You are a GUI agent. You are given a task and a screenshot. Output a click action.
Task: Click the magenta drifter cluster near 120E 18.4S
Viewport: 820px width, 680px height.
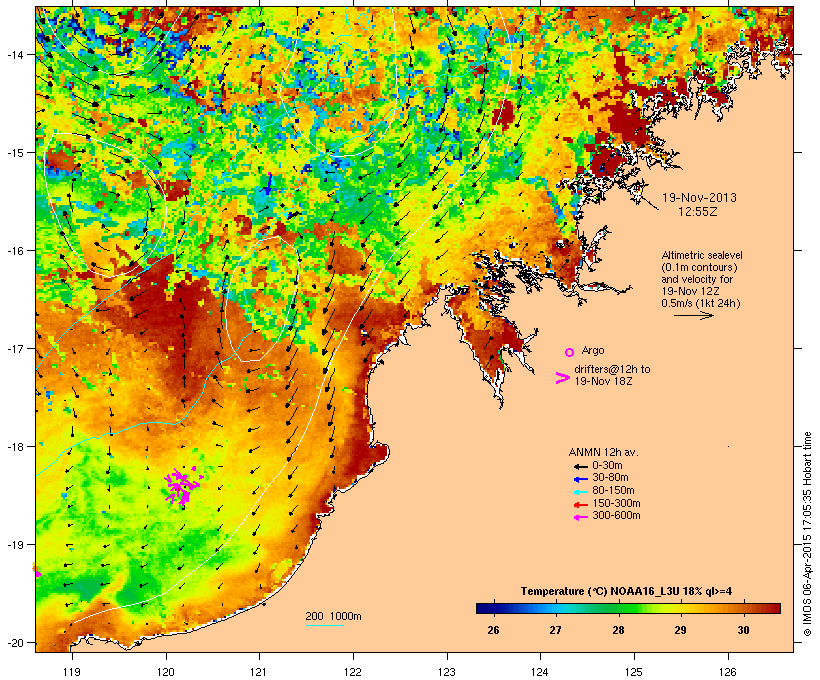pos(183,486)
